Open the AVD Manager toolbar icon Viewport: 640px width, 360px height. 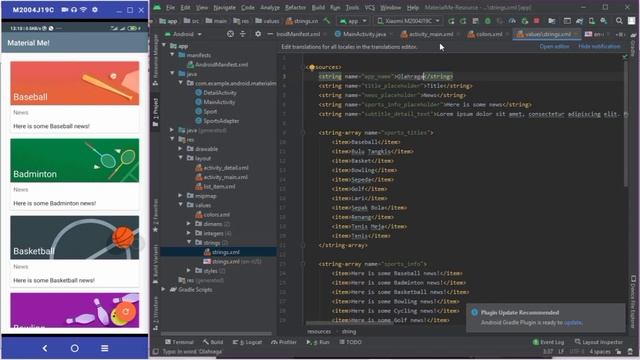[591, 20]
